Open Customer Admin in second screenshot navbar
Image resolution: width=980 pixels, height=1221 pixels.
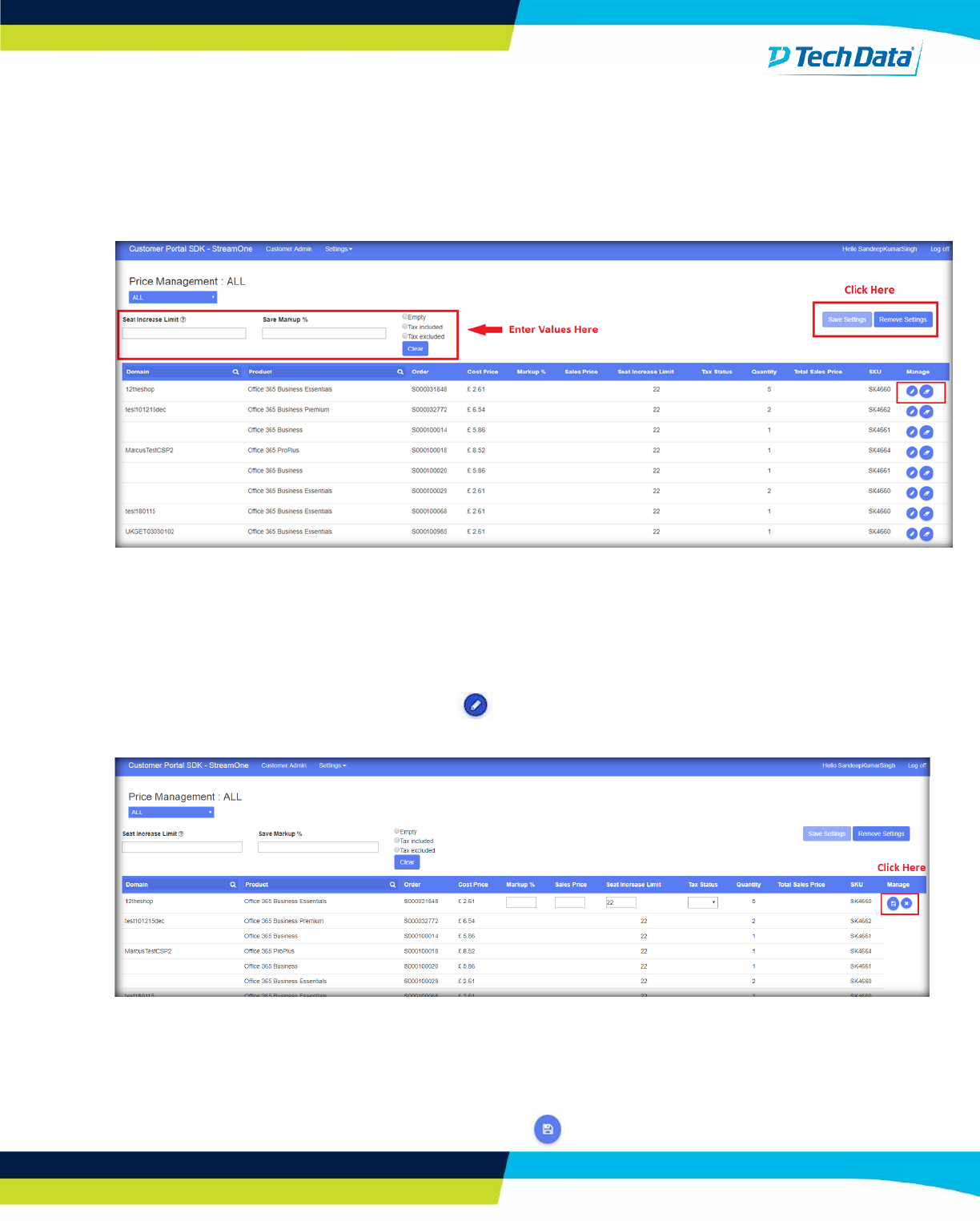tap(283, 765)
